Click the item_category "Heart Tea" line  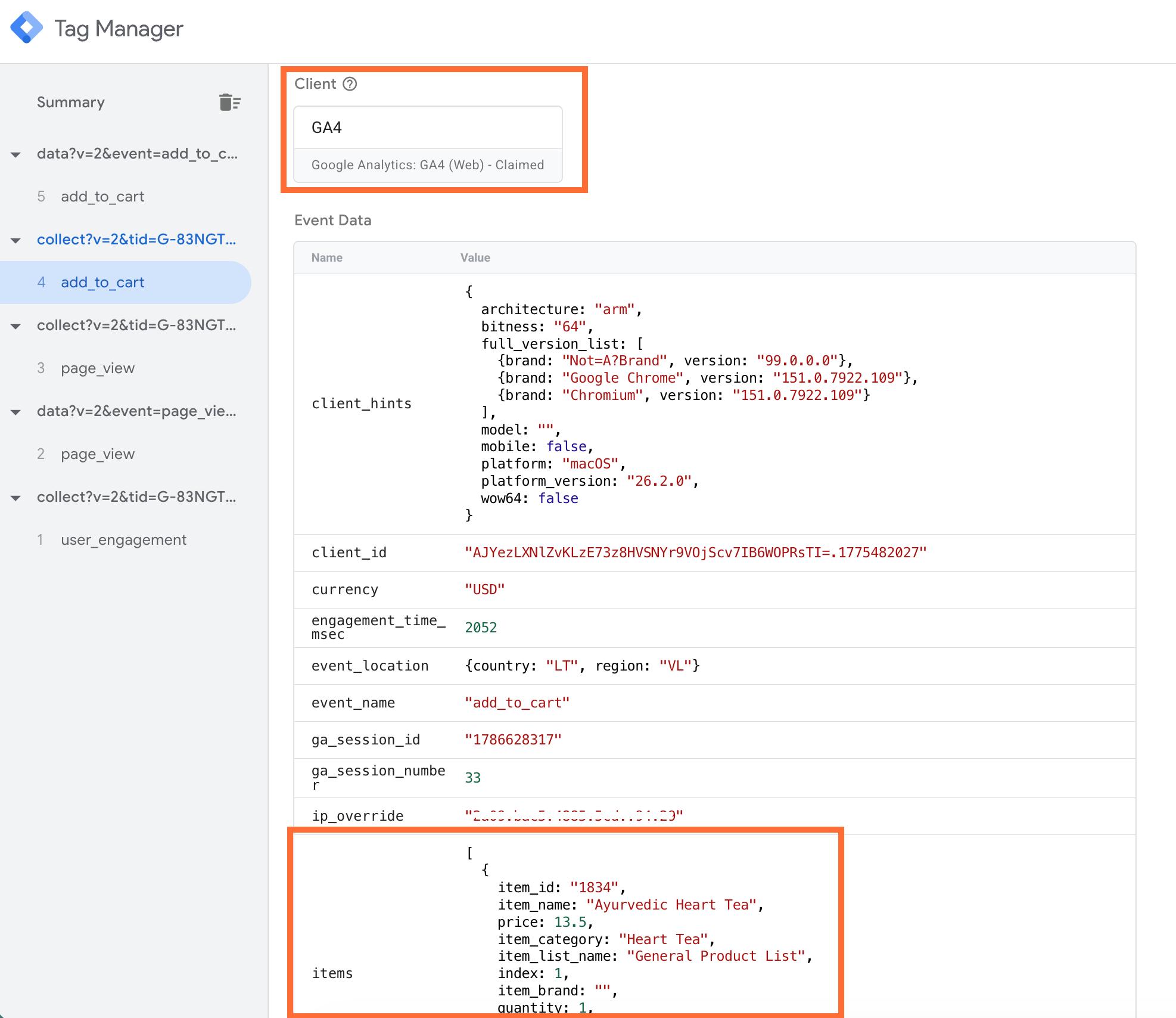coord(606,939)
